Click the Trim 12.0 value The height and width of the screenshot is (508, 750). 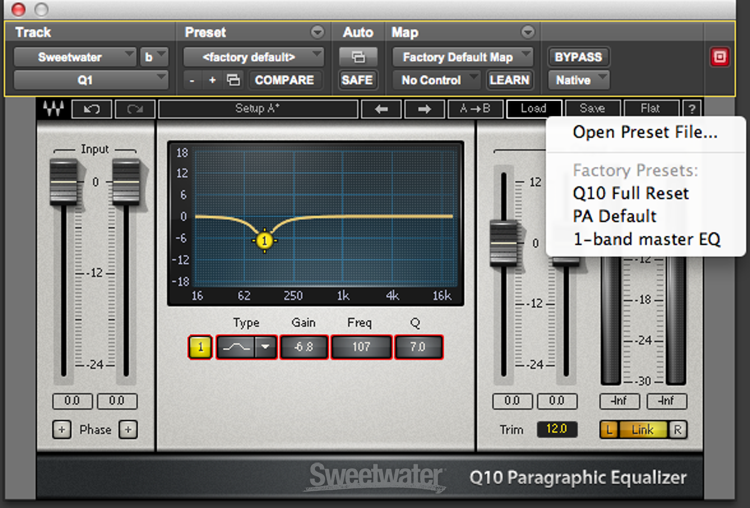pos(556,429)
